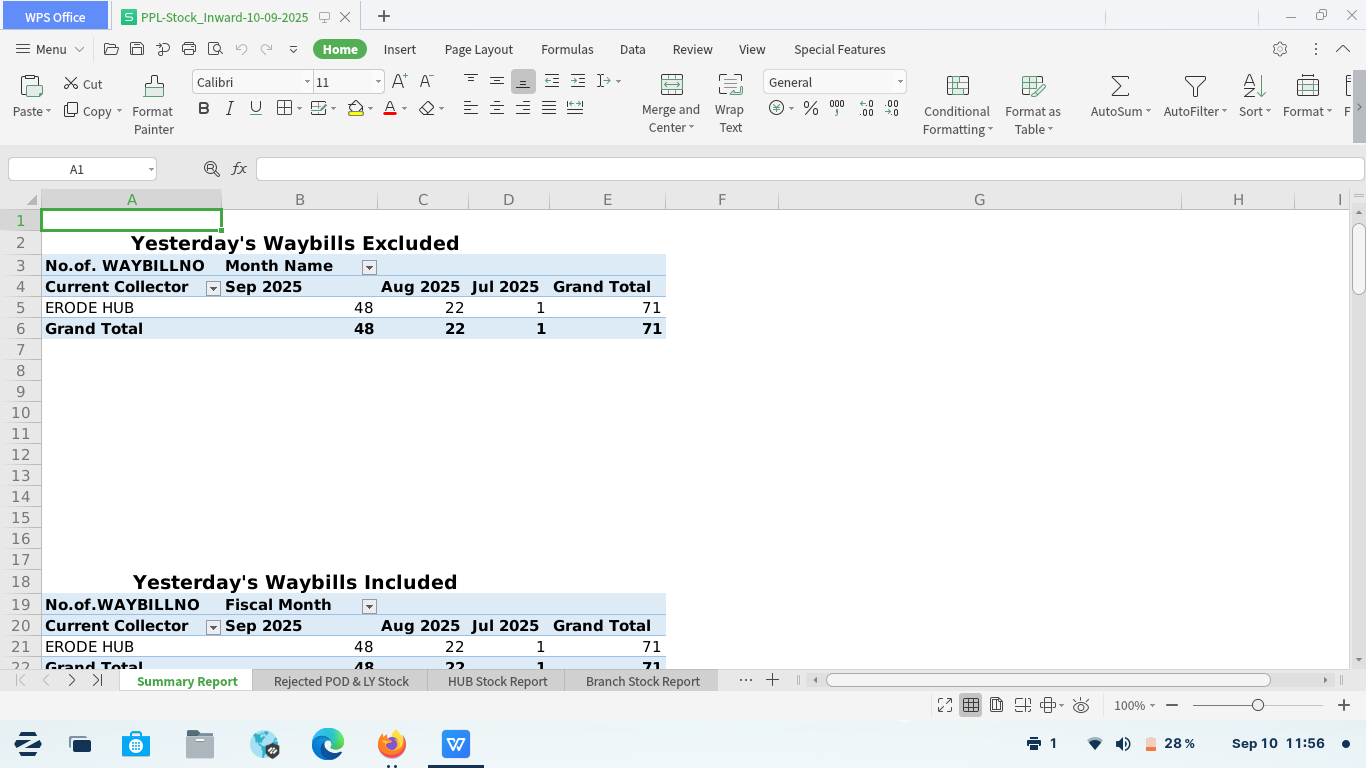Click the AutoFilter funnel icon
The height and width of the screenshot is (768, 1366).
pos(1194,86)
